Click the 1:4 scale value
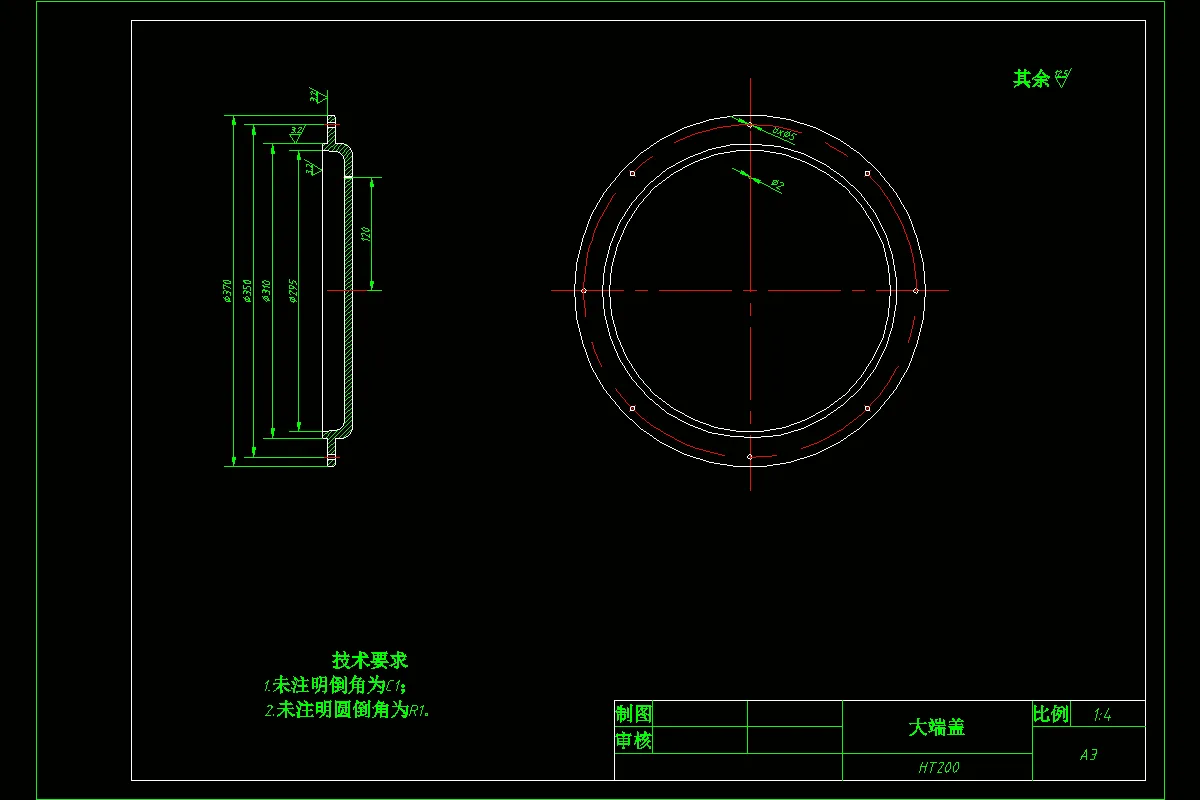 (x=1103, y=715)
